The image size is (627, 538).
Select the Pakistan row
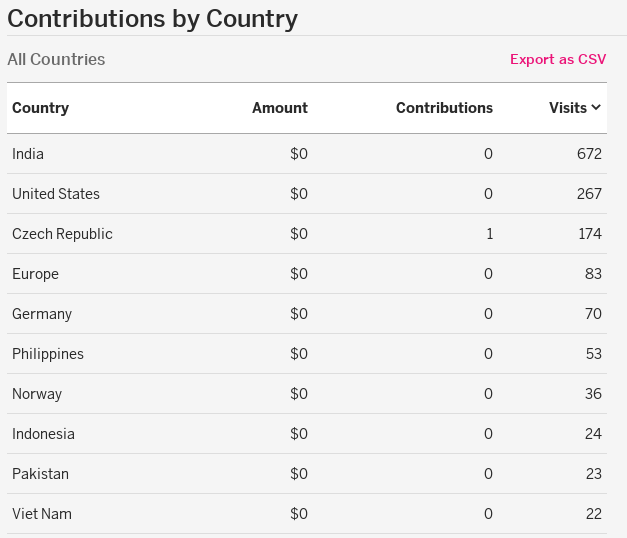(40, 474)
